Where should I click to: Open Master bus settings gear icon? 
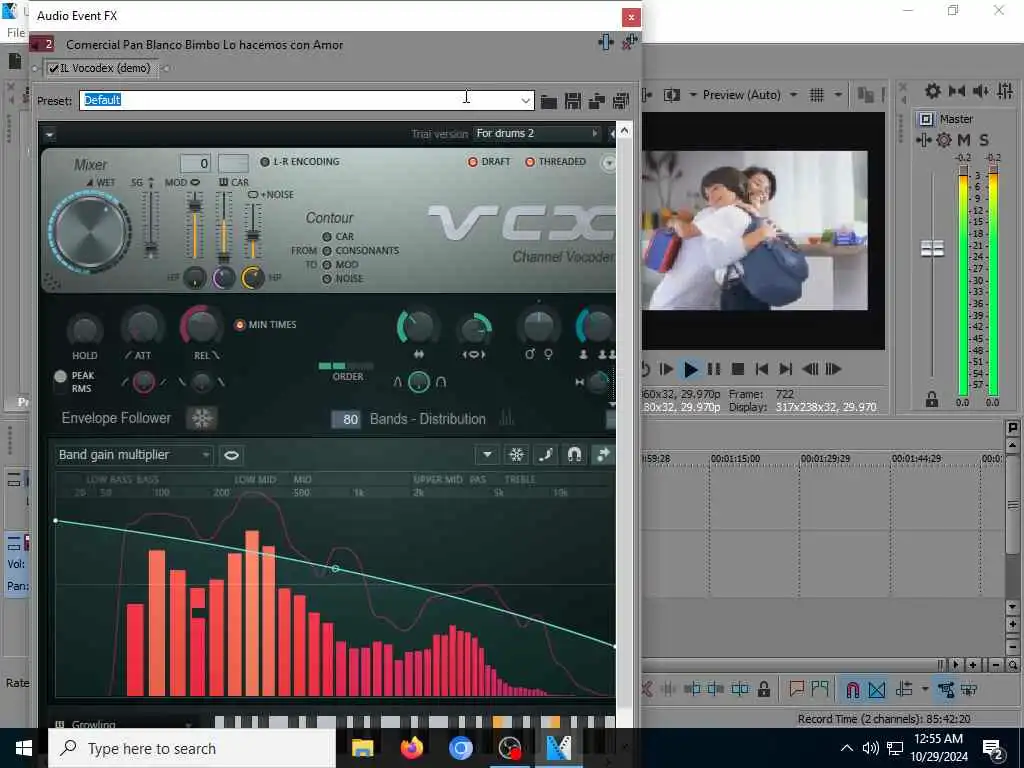point(944,140)
